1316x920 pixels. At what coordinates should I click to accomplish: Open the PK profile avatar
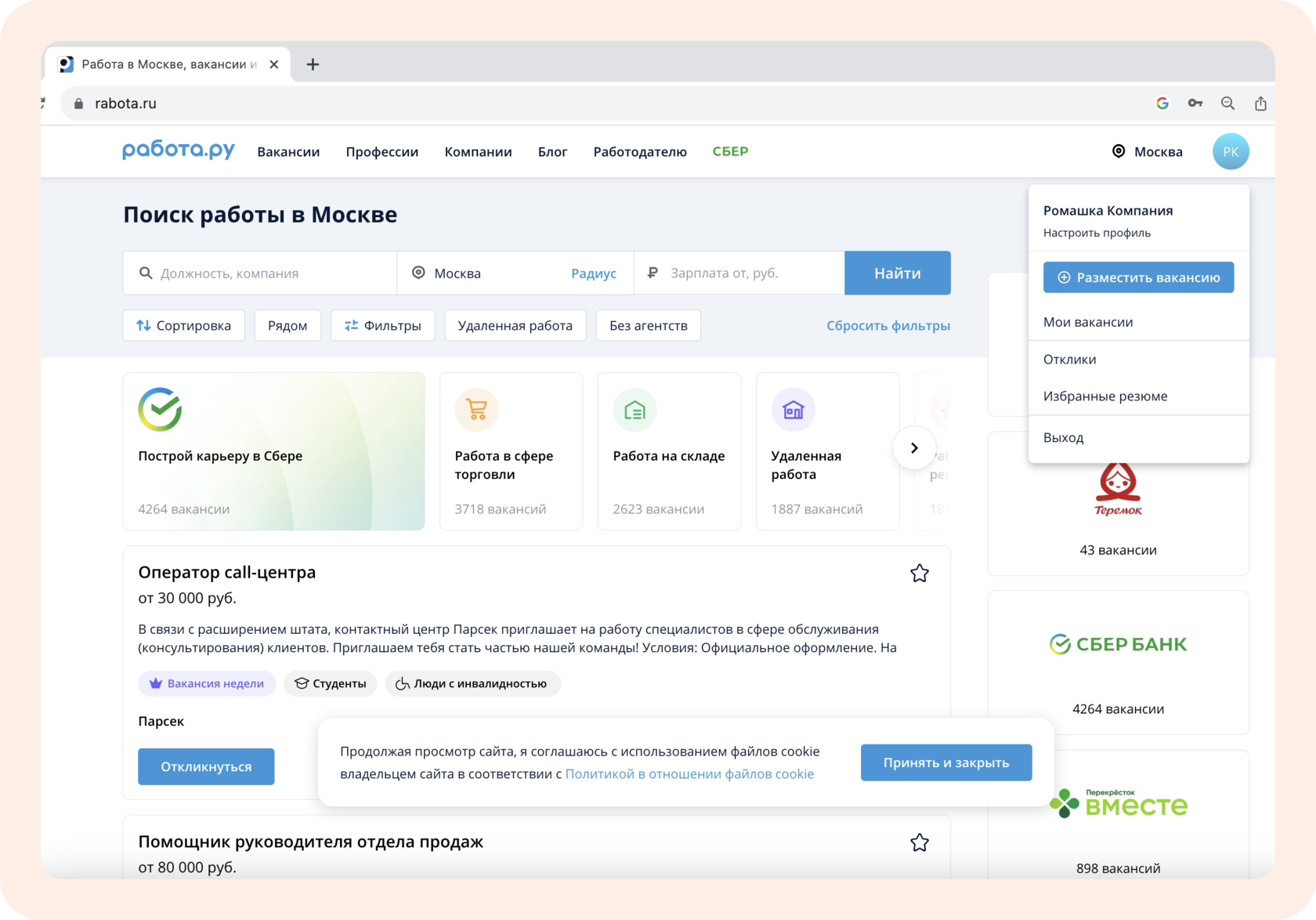pos(1230,151)
